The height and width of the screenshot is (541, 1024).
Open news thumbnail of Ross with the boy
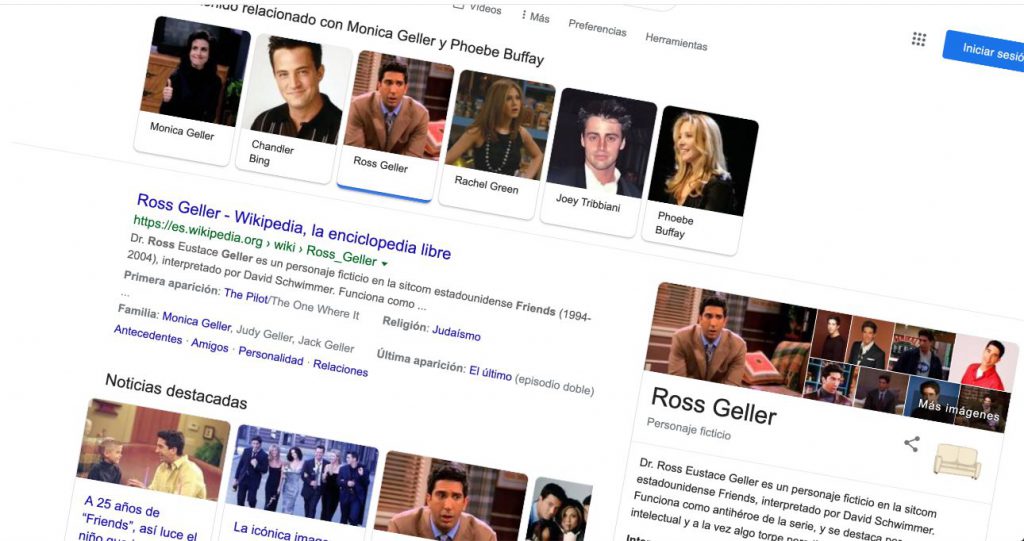(x=153, y=450)
